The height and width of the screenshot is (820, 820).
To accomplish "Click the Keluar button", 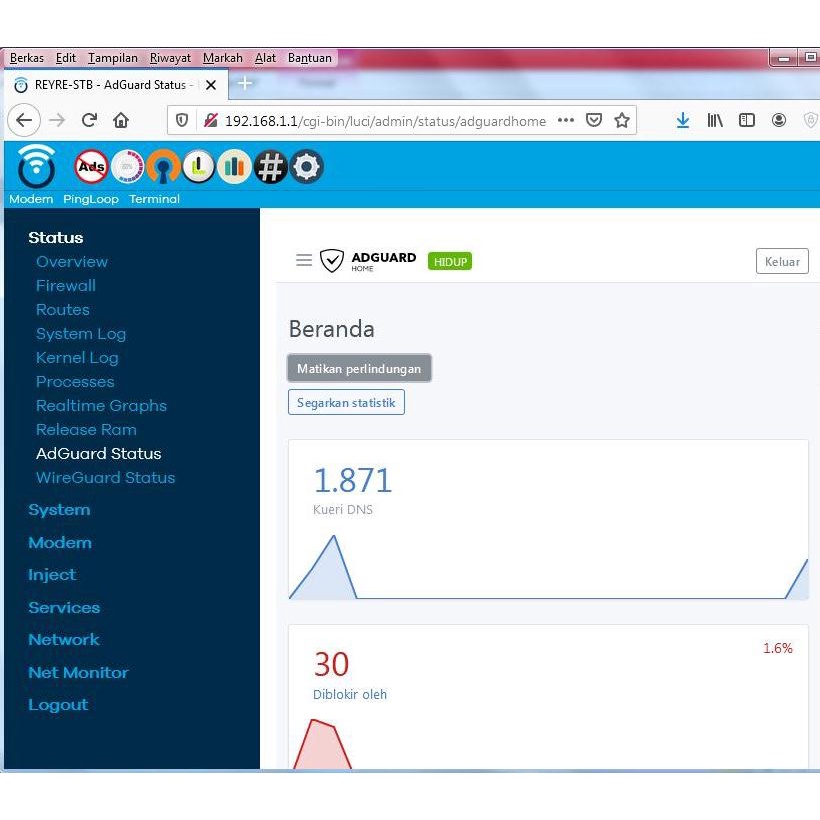I will [782, 261].
